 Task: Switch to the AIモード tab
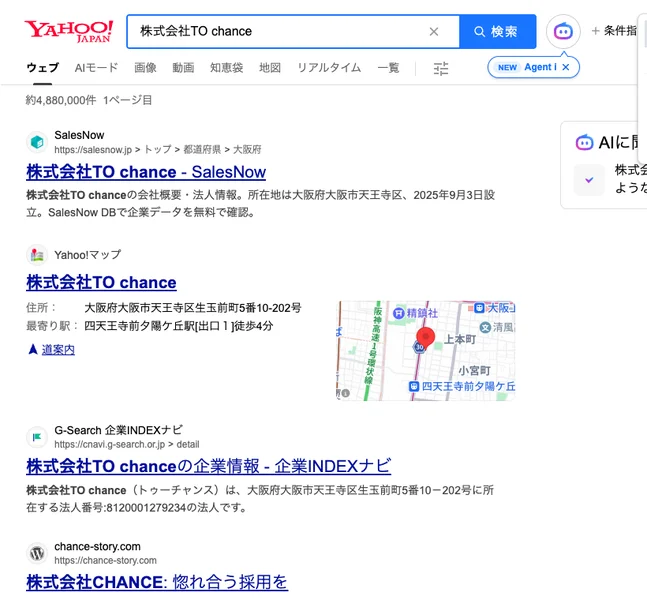[x=97, y=68]
